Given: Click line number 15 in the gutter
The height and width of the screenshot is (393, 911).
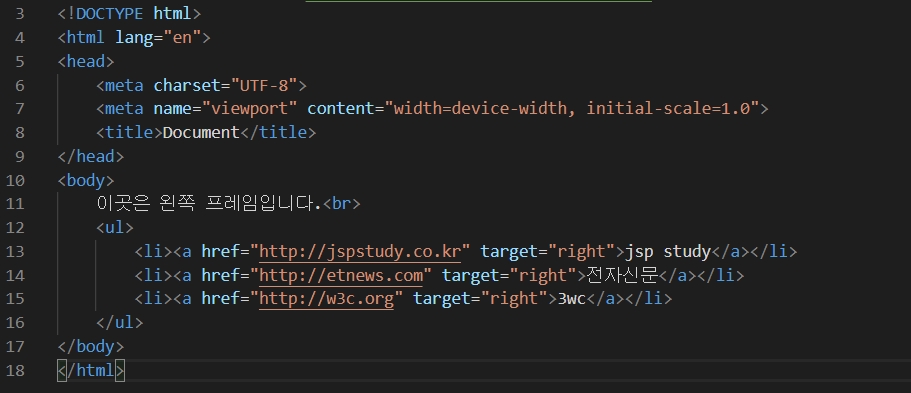Looking at the screenshot, I should [x=15, y=298].
